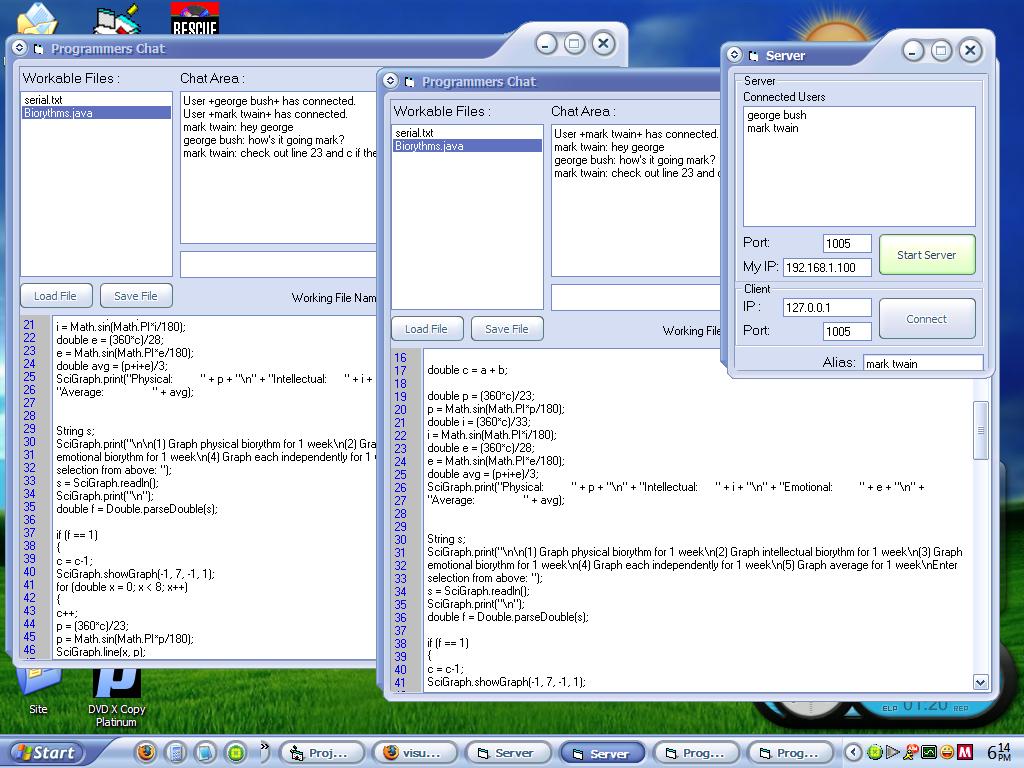Select serial.txt in back window file list
This screenshot has width=1024, height=768.
coord(43,100)
